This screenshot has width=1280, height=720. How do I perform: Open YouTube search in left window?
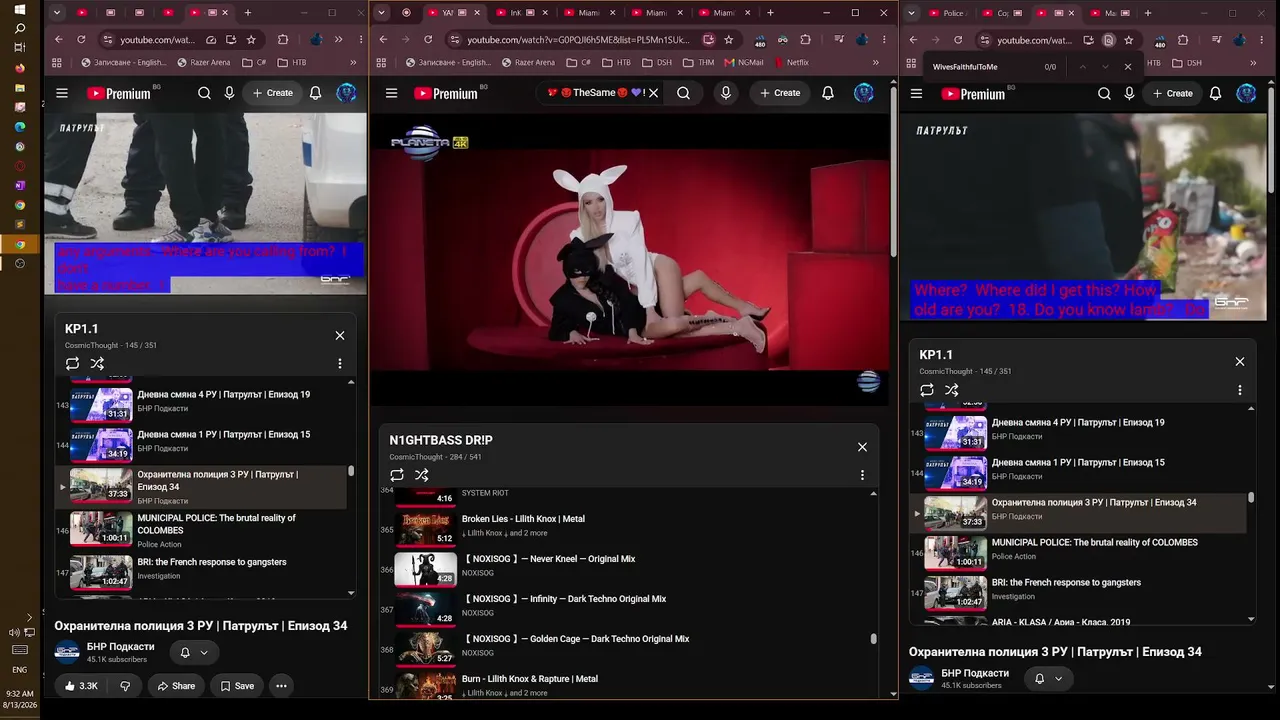coord(204,93)
